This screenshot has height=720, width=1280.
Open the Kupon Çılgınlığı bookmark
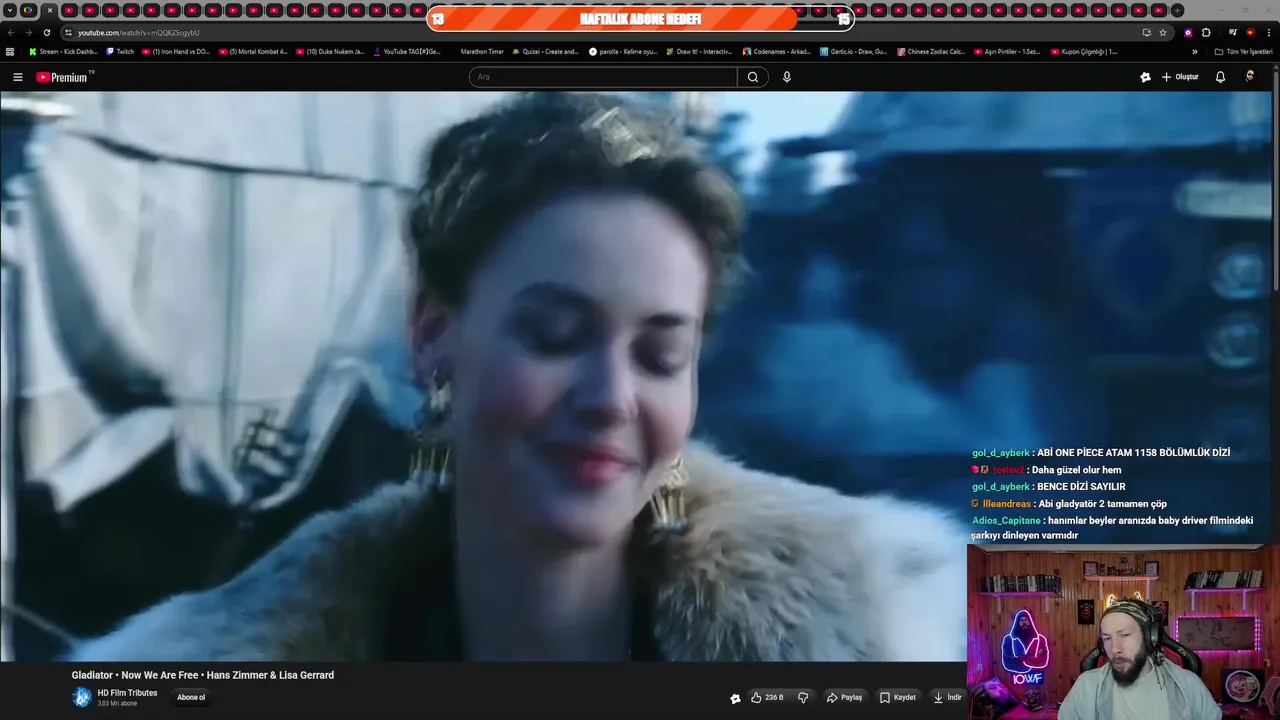pos(1084,51)
